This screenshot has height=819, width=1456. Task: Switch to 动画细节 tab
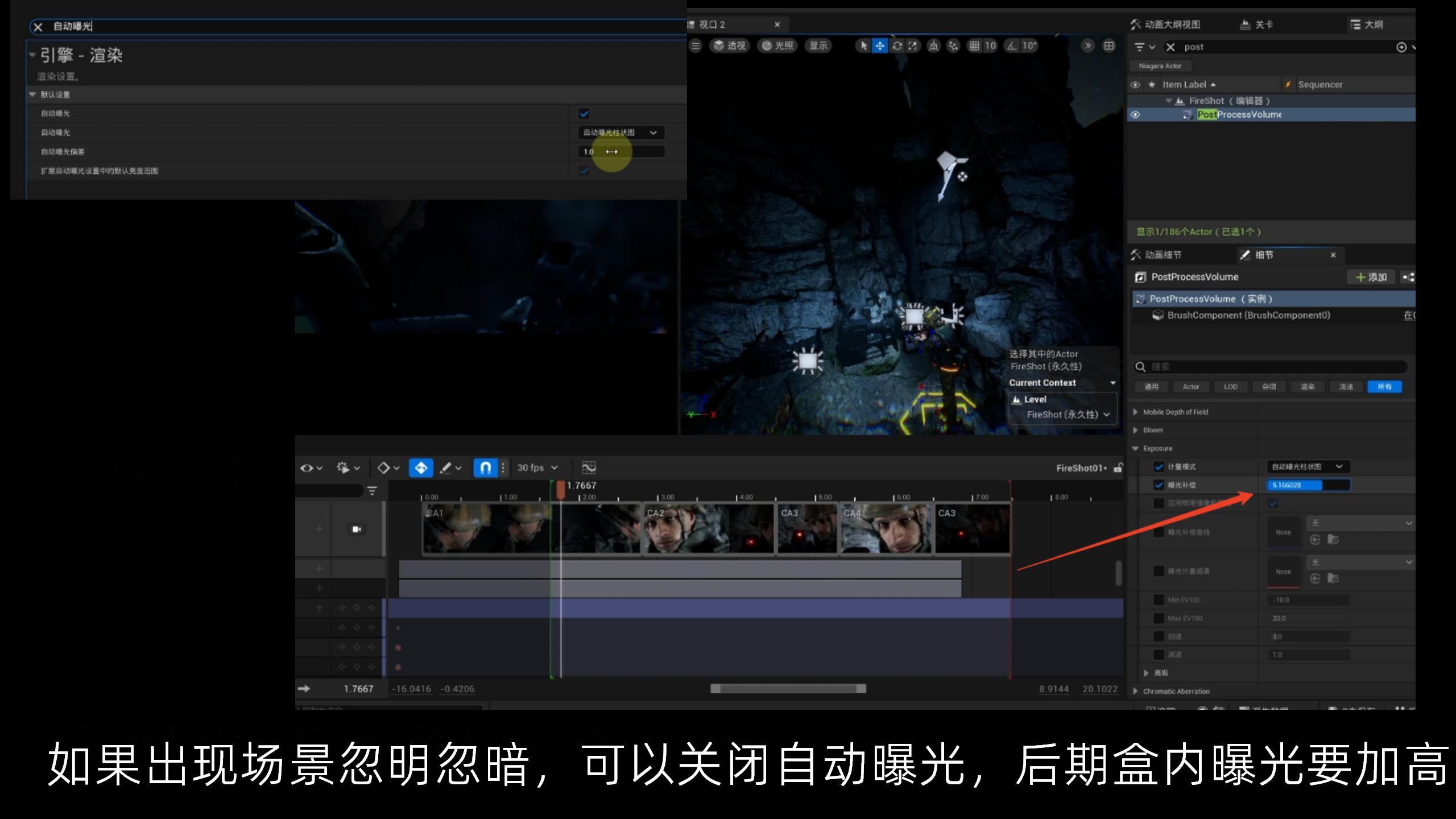tap(1156, 255)
